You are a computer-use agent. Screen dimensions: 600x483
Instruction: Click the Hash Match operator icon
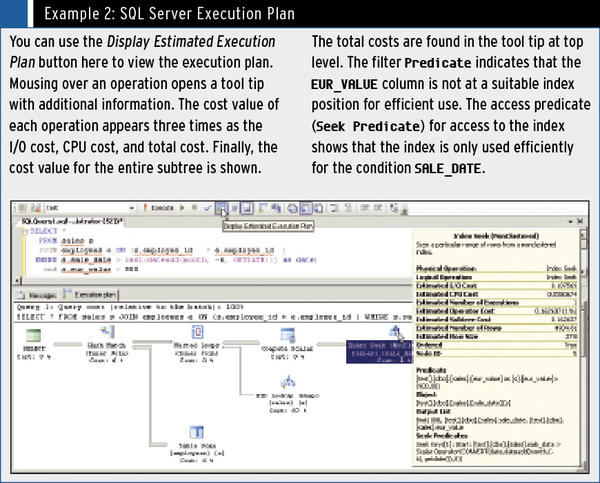[108, 332]
